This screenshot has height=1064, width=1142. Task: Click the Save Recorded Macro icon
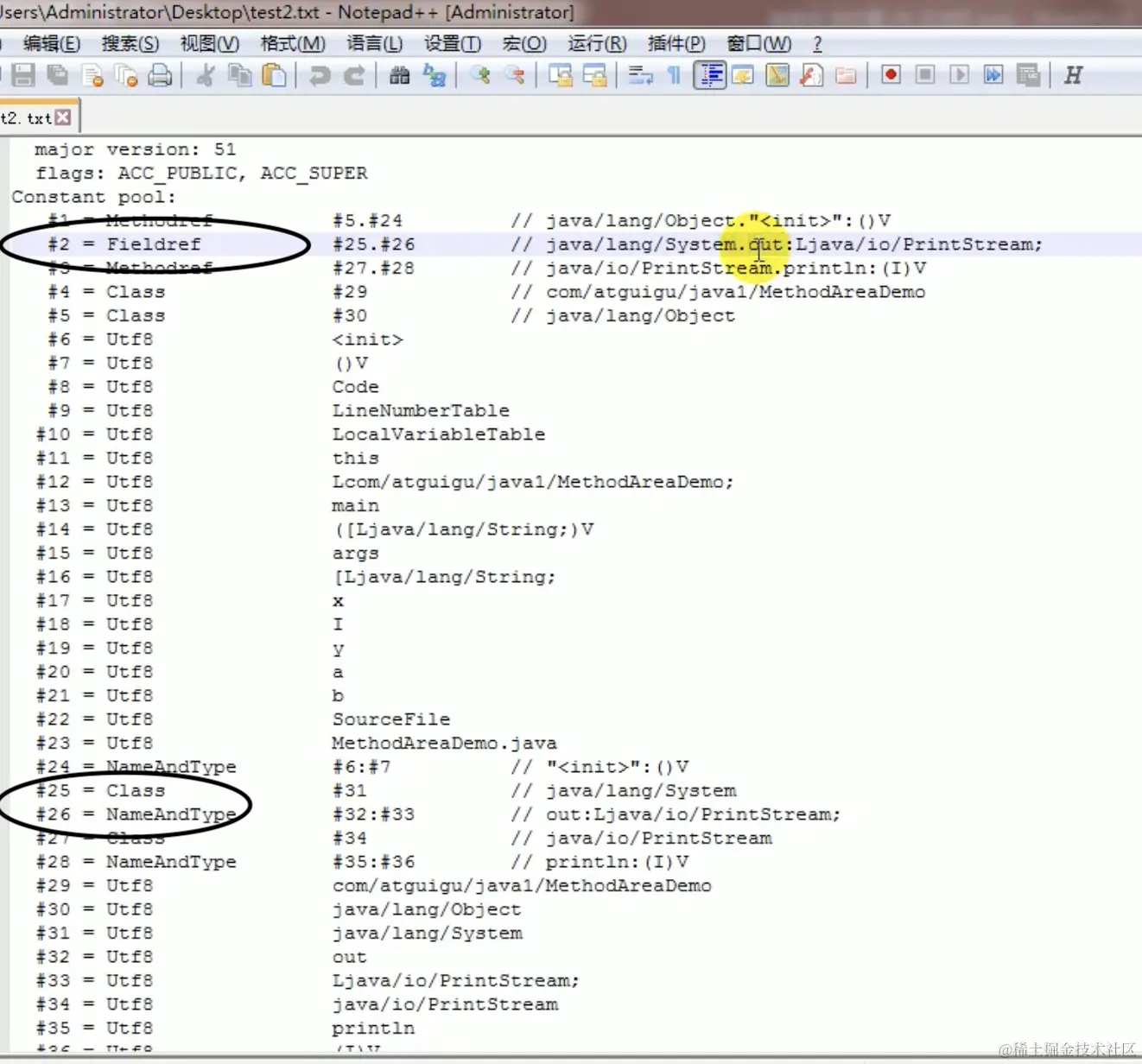[x=1028, y=75]
